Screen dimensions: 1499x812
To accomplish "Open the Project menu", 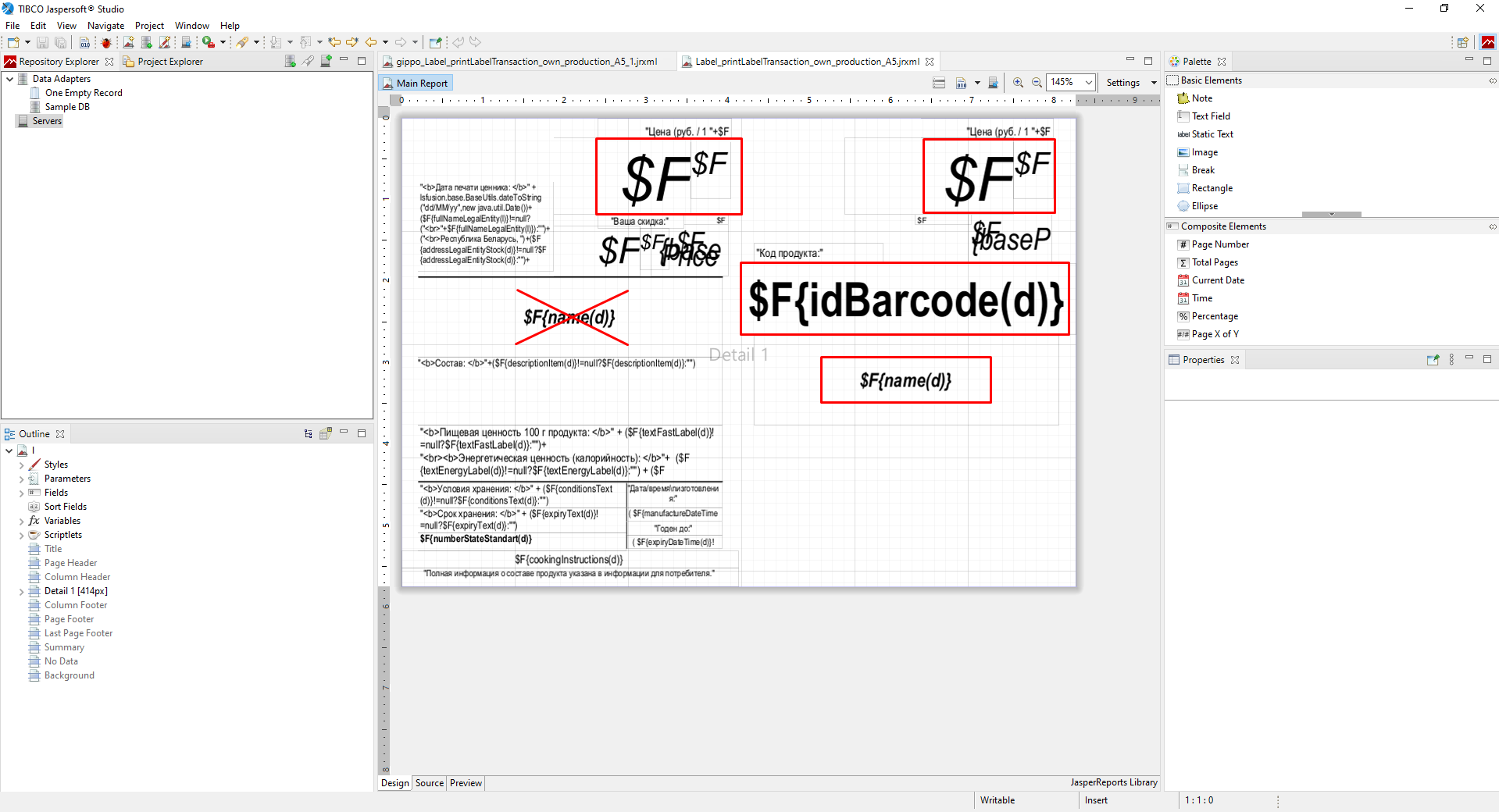I will pos(149,26).
